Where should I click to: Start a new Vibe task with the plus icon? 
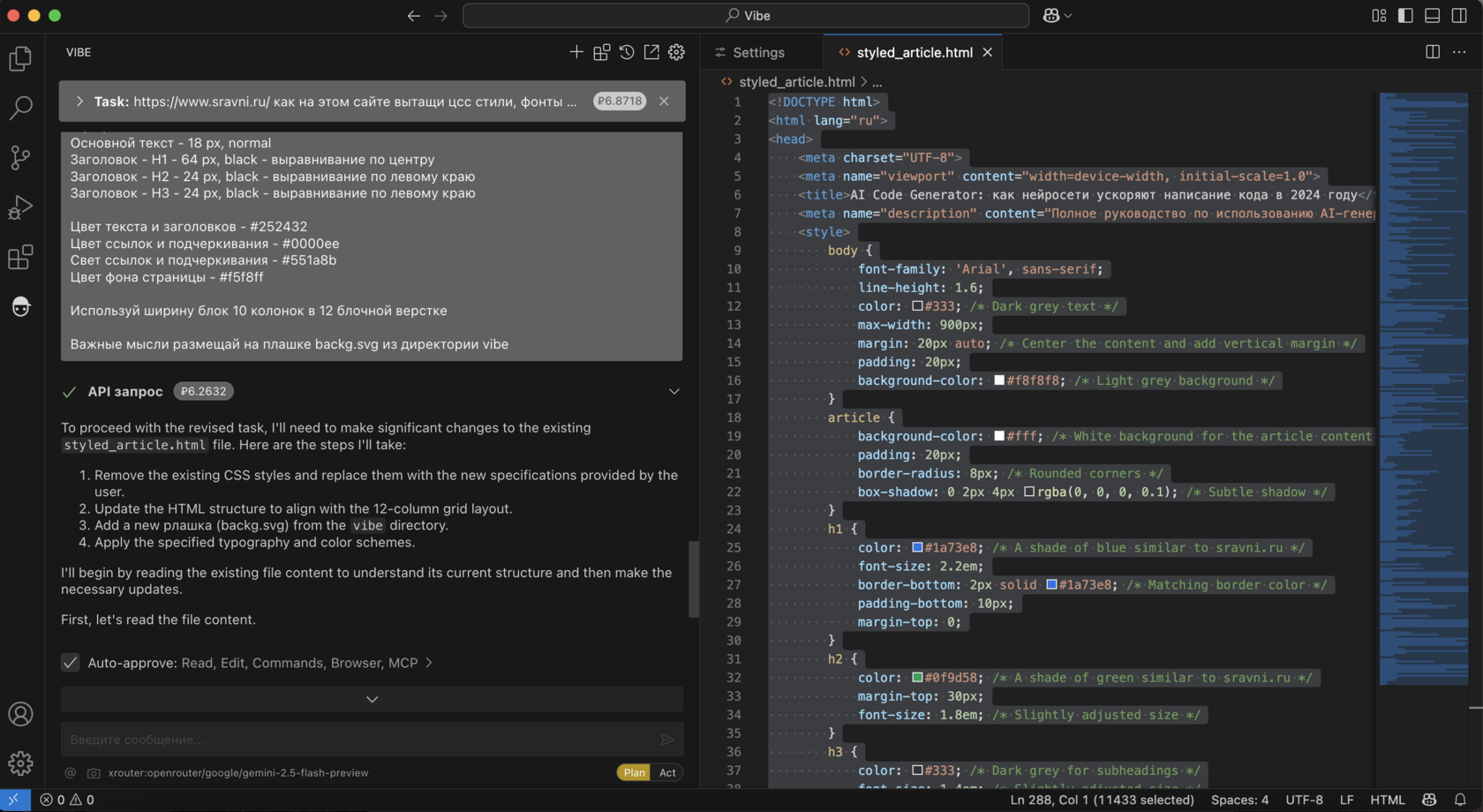pyautogui.click(x=576, y=52)
